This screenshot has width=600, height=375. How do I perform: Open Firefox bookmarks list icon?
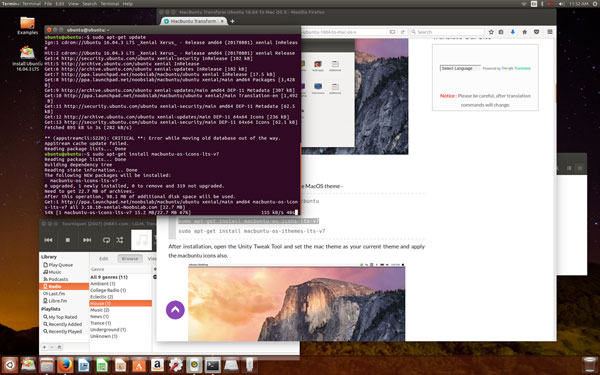click(501, 32)
